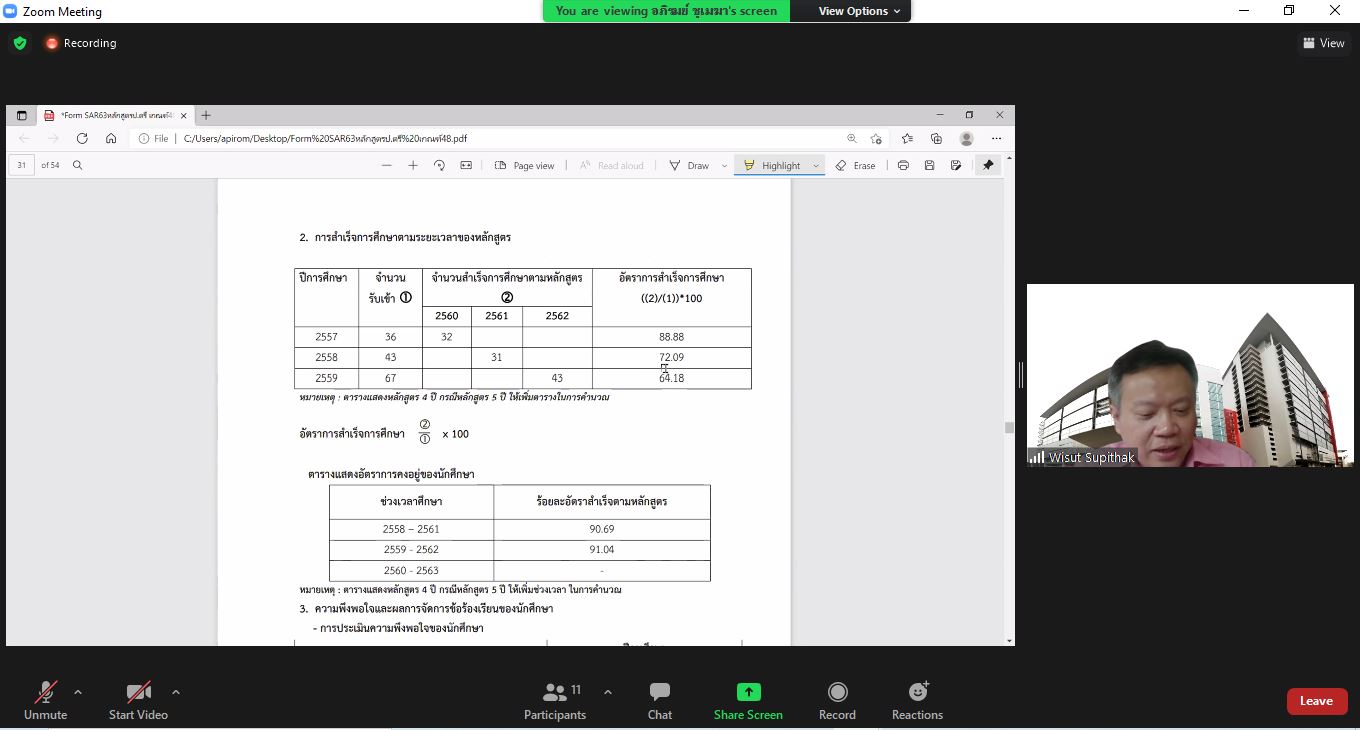1360x730 pixels.
Task: Rotate the PDF page
Action: [439, 165]
